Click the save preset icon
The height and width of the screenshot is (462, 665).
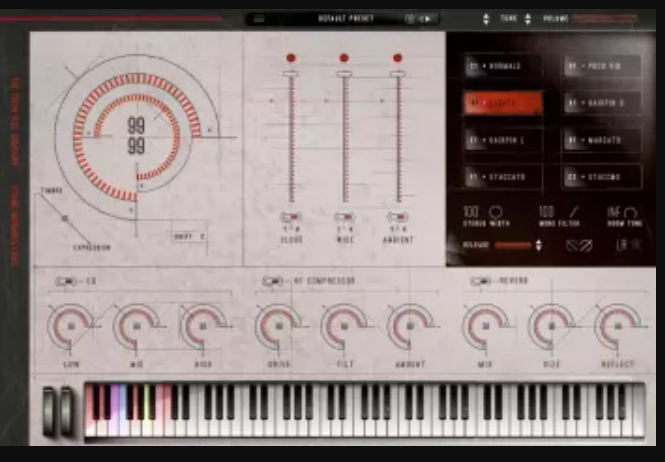point(410,19)
